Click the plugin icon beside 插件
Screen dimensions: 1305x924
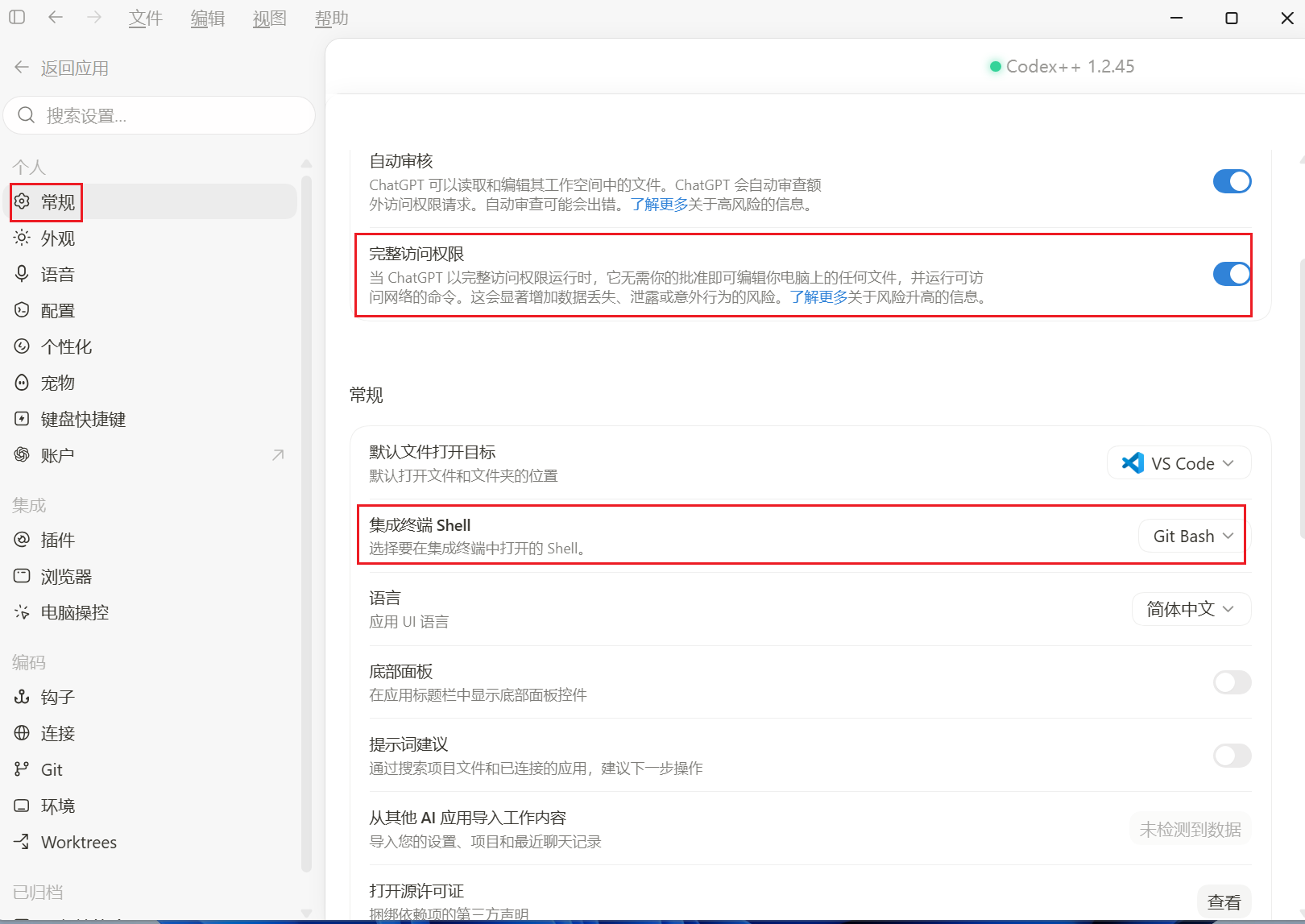point(22,540)
